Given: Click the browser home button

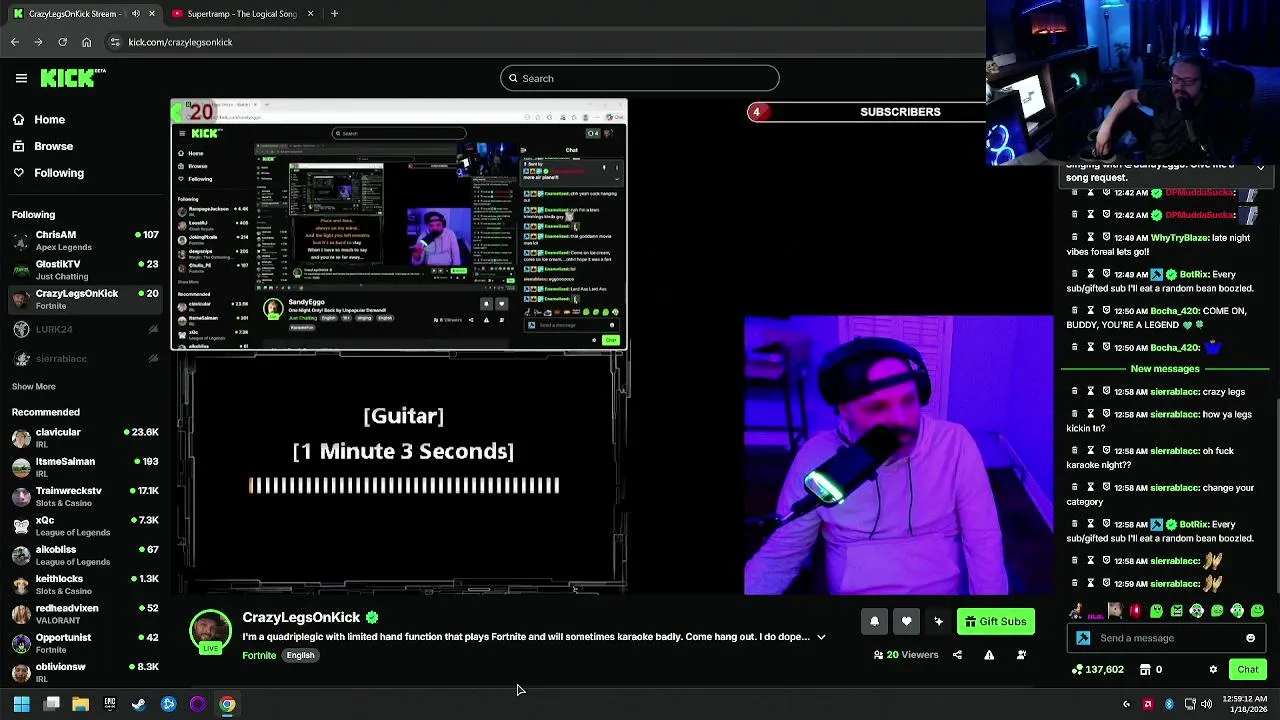Looking at the screenshot, I should pos(86,42).
